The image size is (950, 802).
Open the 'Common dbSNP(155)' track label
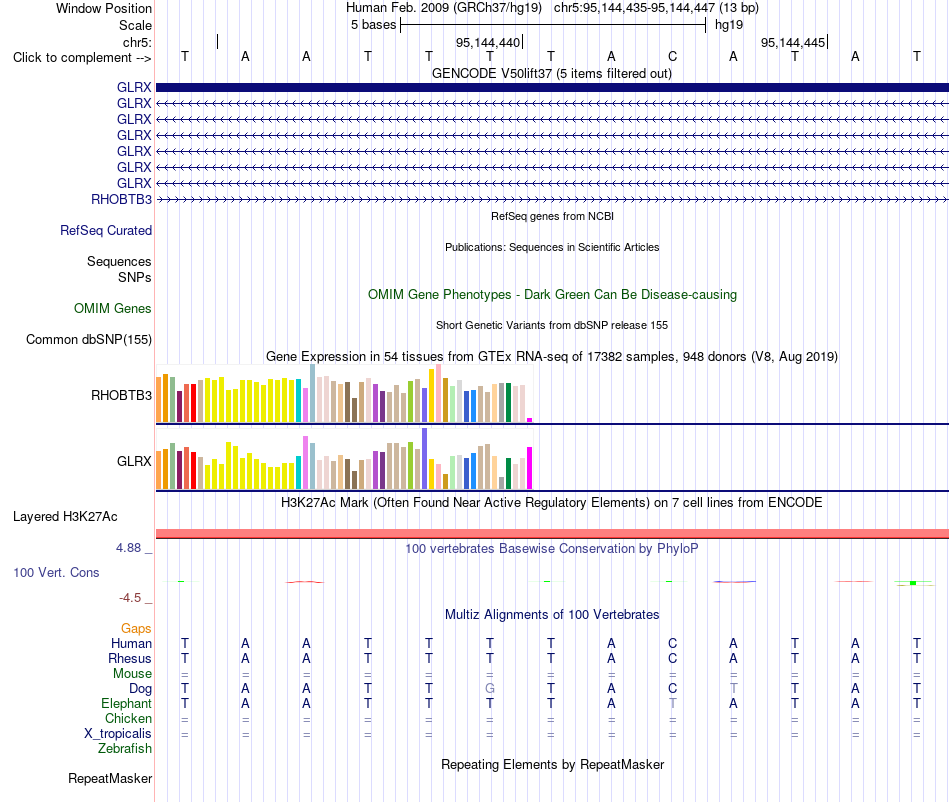tap(89, 339)
